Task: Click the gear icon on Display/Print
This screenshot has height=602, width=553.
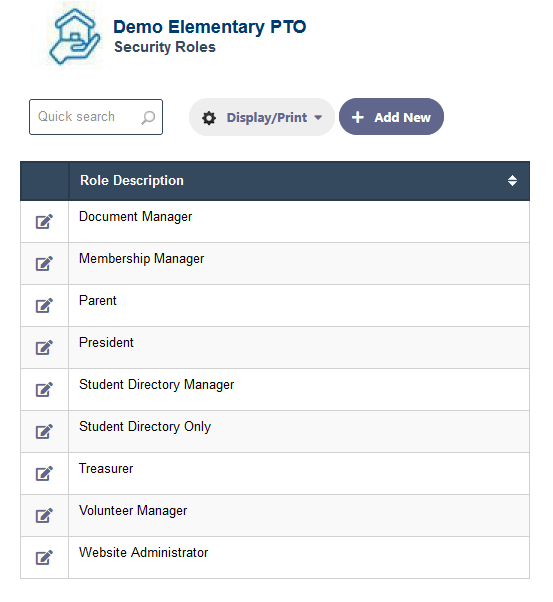Action: coord(209,118)
